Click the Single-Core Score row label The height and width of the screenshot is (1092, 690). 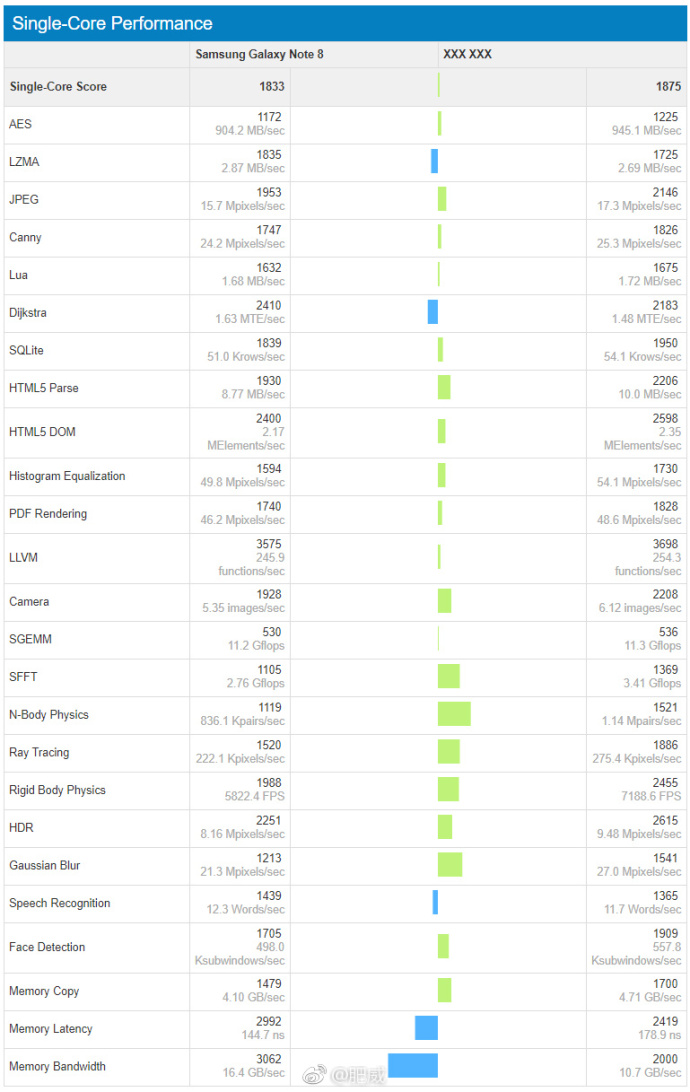pos(58,87)
